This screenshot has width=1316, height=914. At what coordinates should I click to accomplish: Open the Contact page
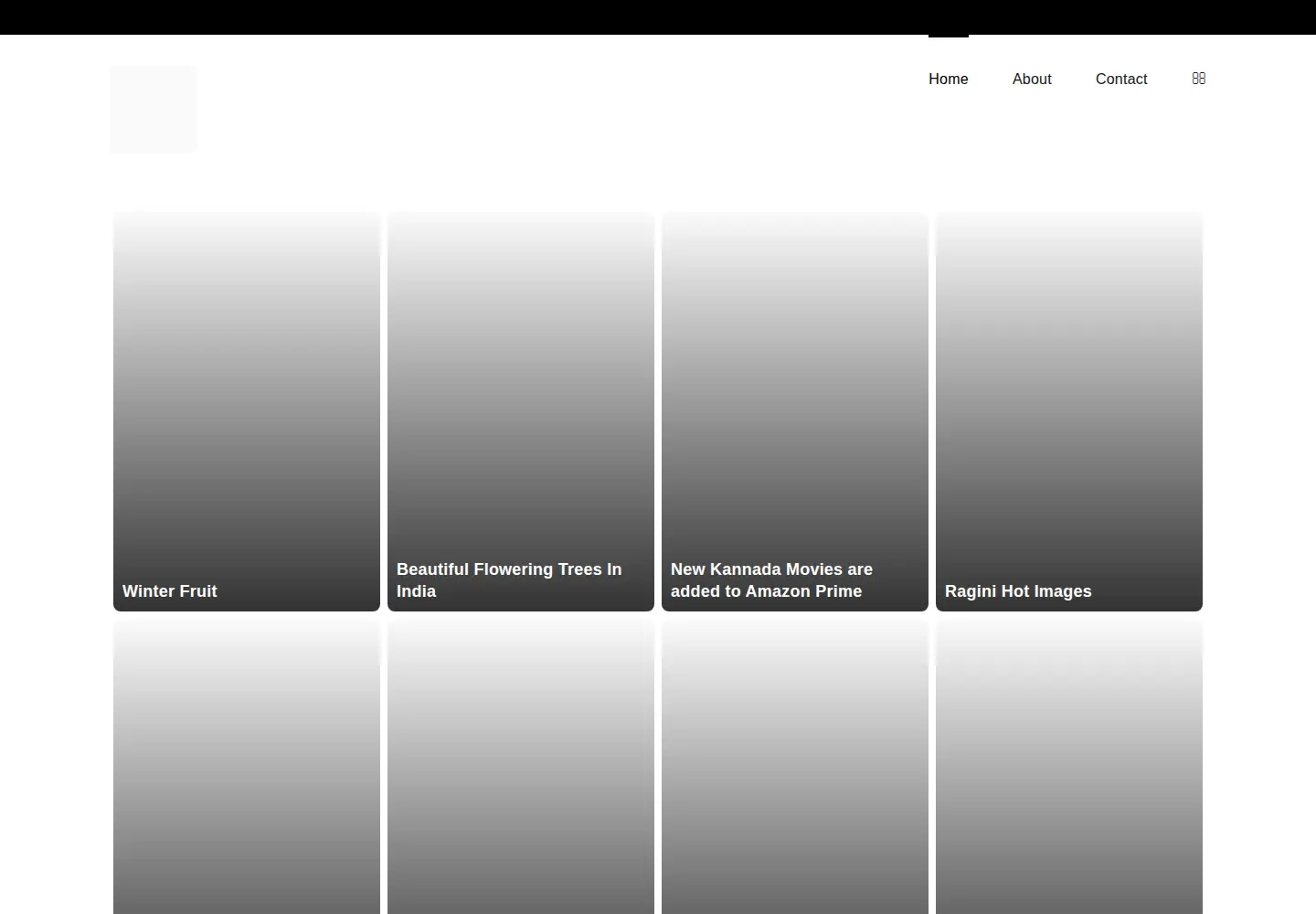(1121, 80)
